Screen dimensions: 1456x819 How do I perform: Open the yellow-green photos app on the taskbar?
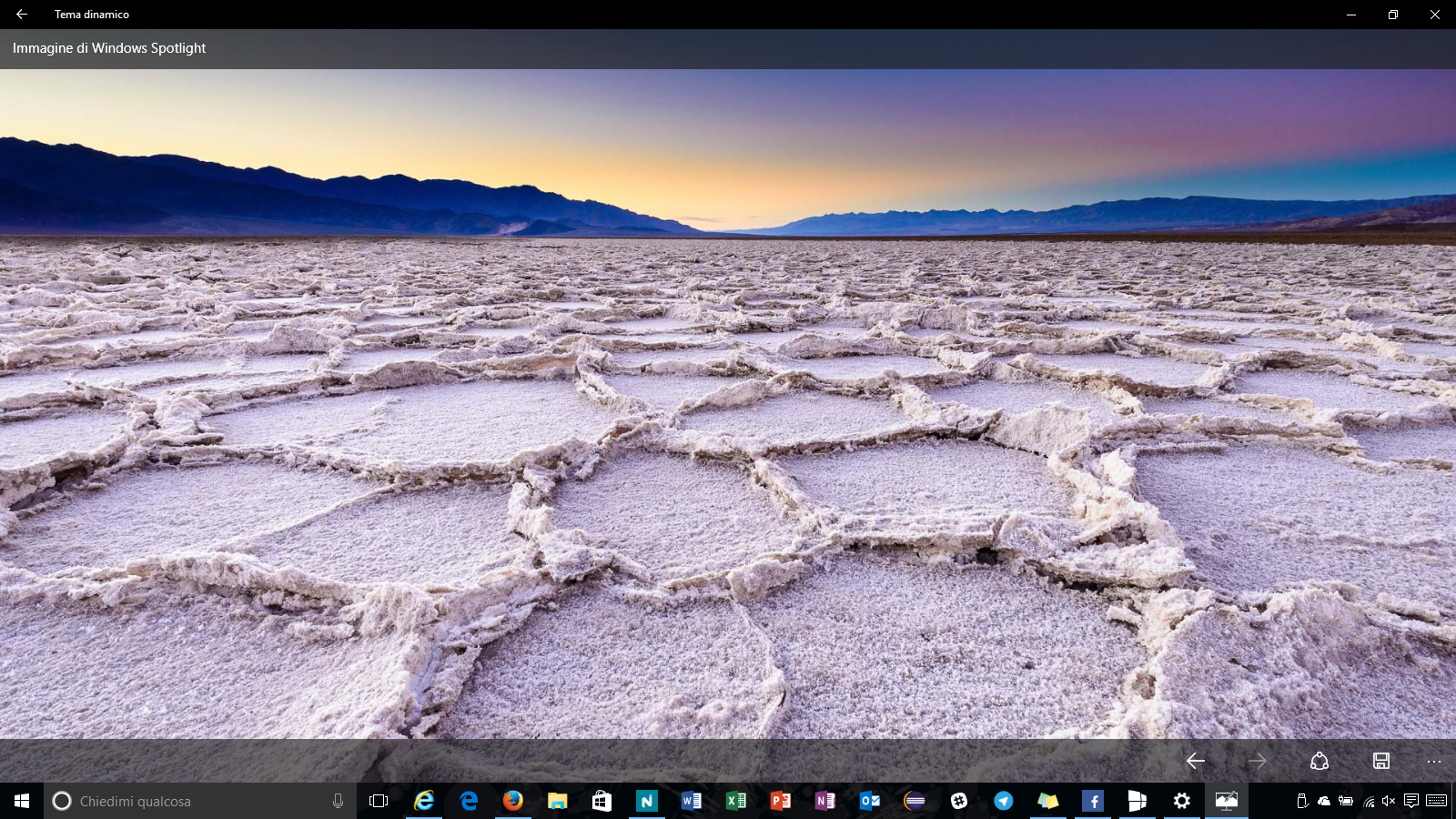(x=1048, y=801)
